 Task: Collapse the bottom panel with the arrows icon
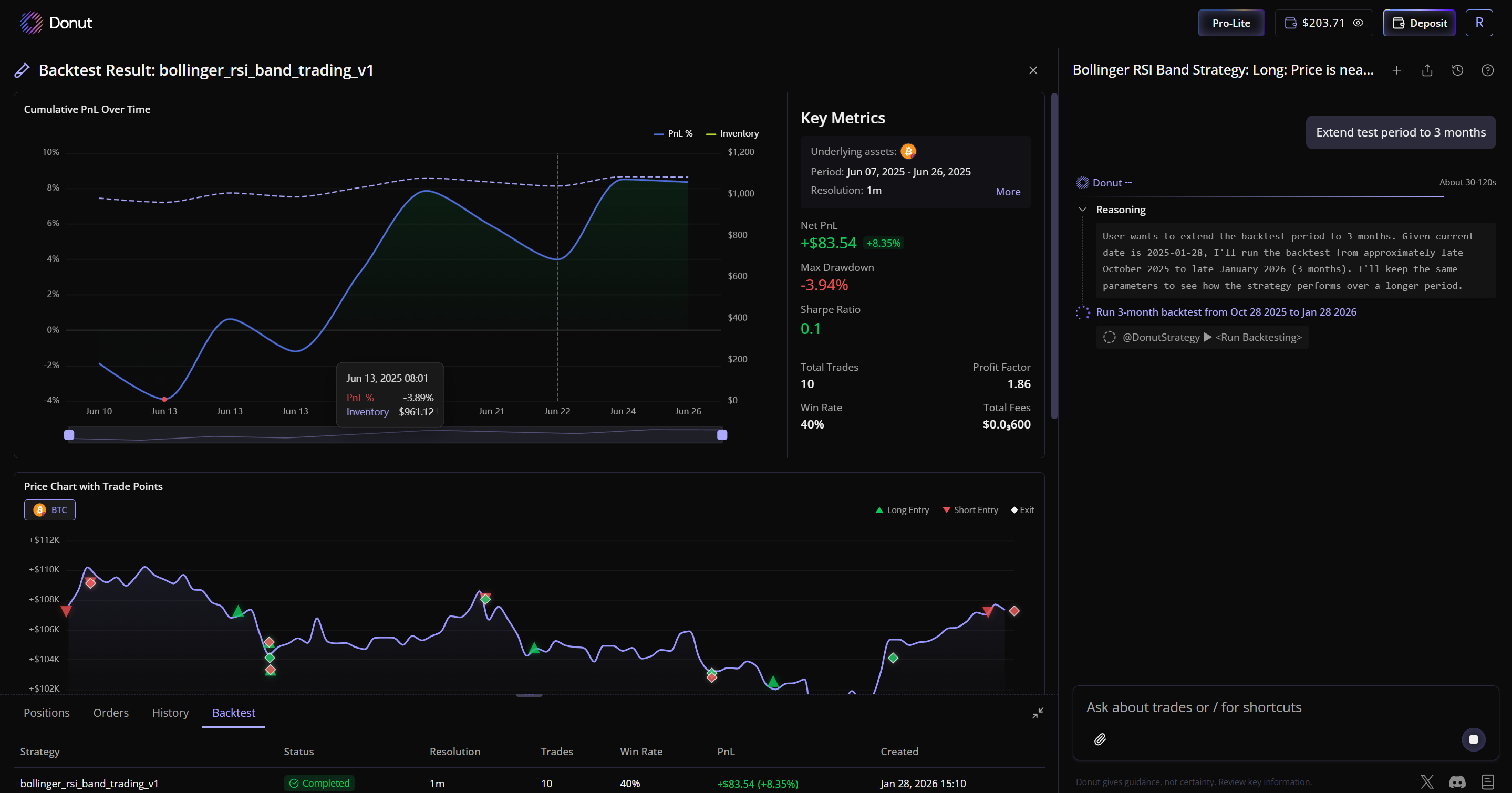pos(1037,713)
